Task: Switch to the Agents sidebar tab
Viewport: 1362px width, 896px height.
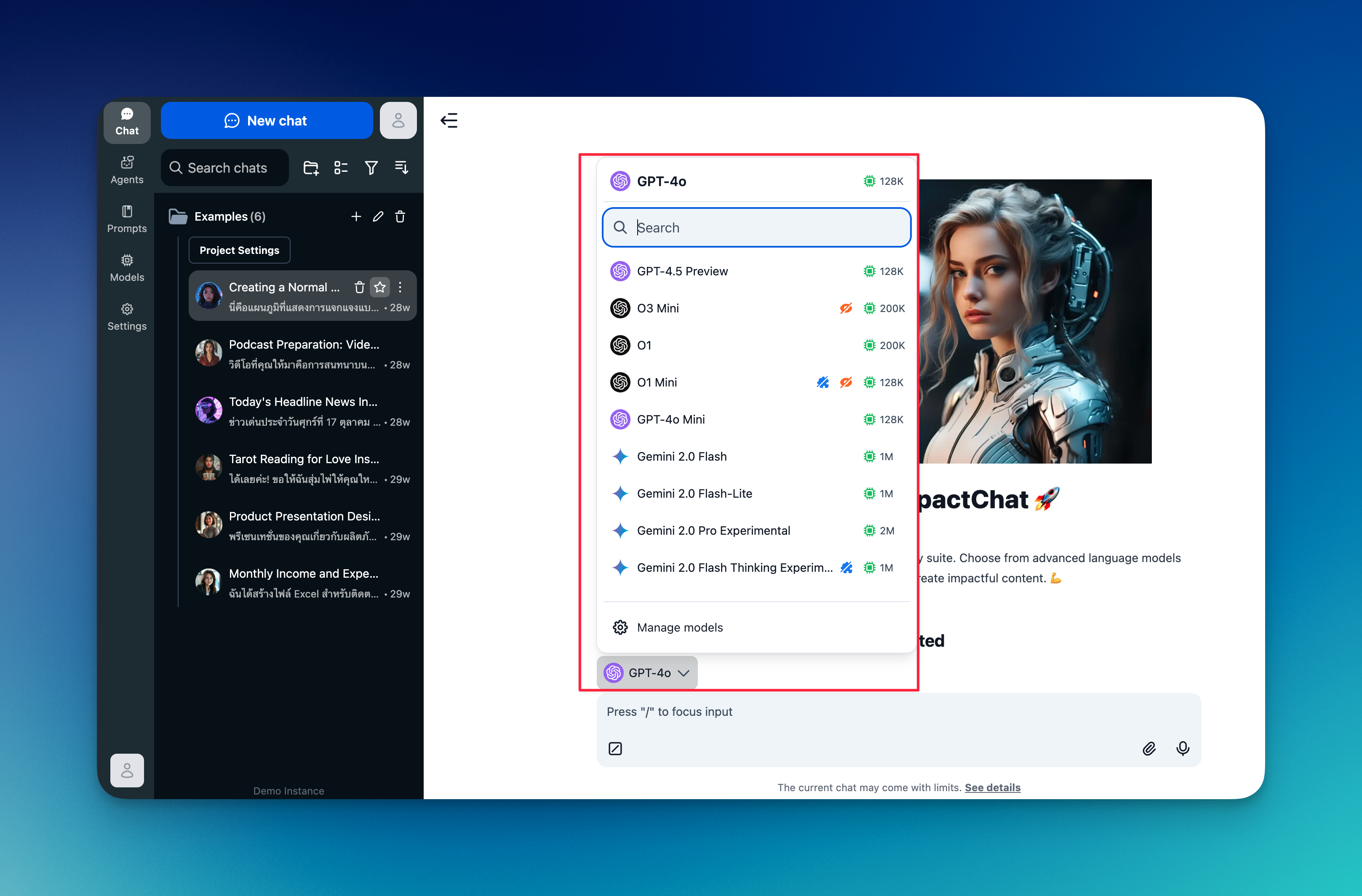Action: 126,170
